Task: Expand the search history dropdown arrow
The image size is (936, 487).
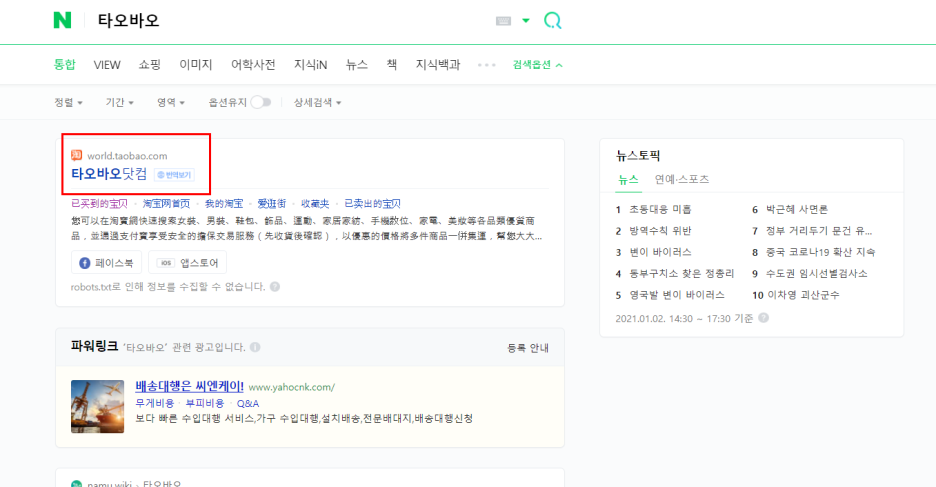Action: 526,20
